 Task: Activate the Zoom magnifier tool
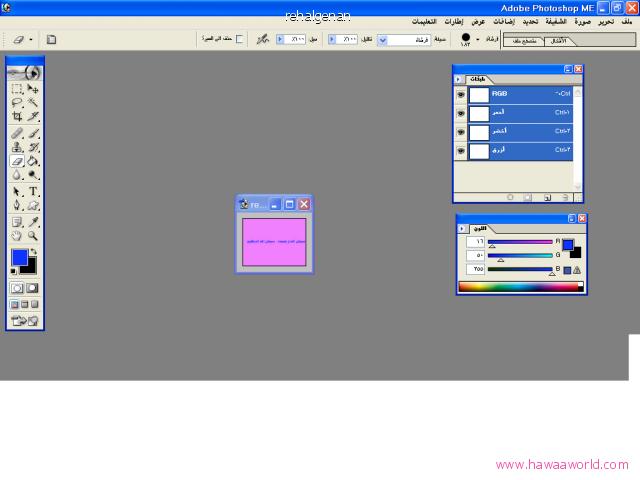(33, 236)
